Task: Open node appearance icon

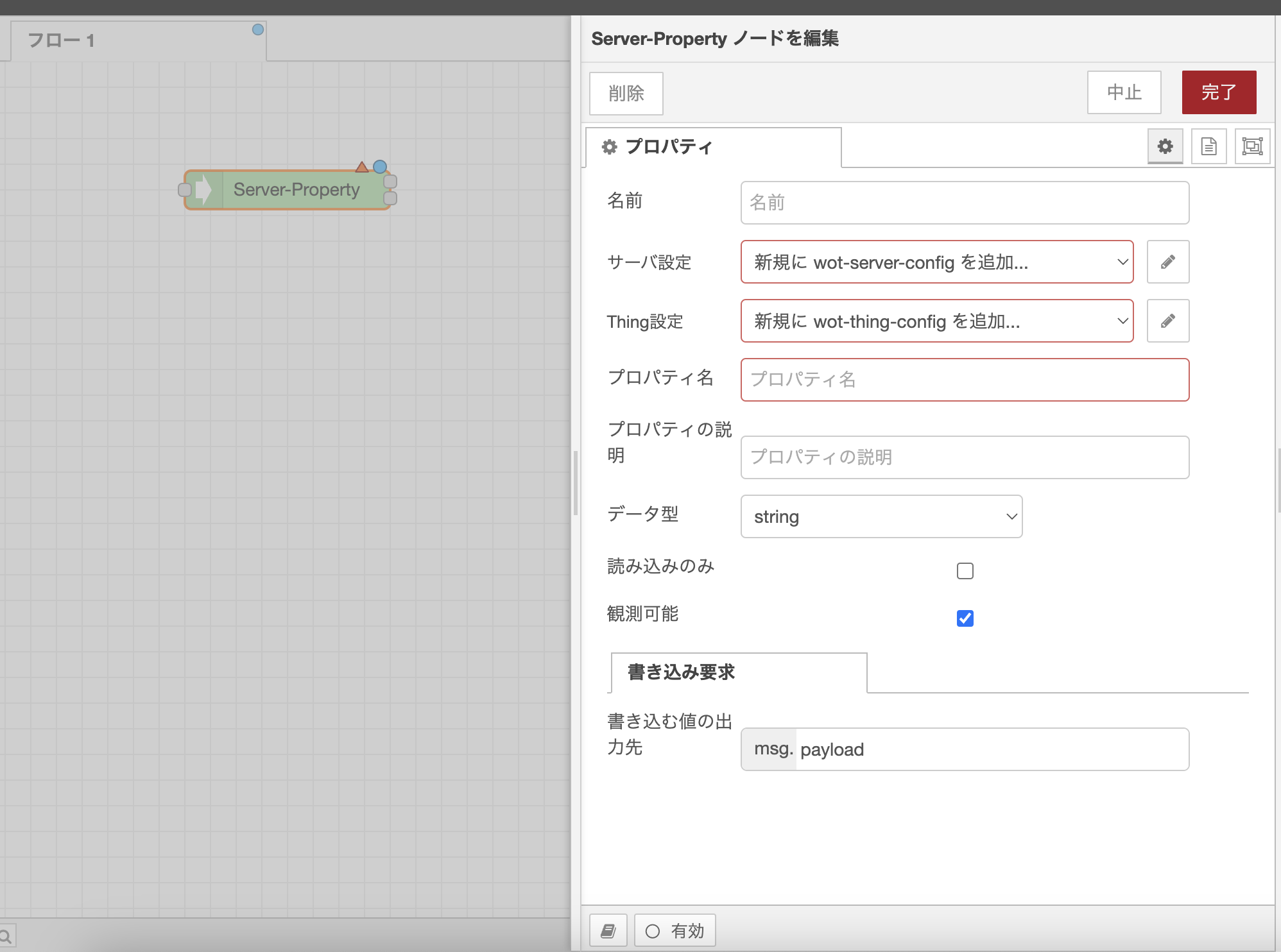Action: point(1252,146)
